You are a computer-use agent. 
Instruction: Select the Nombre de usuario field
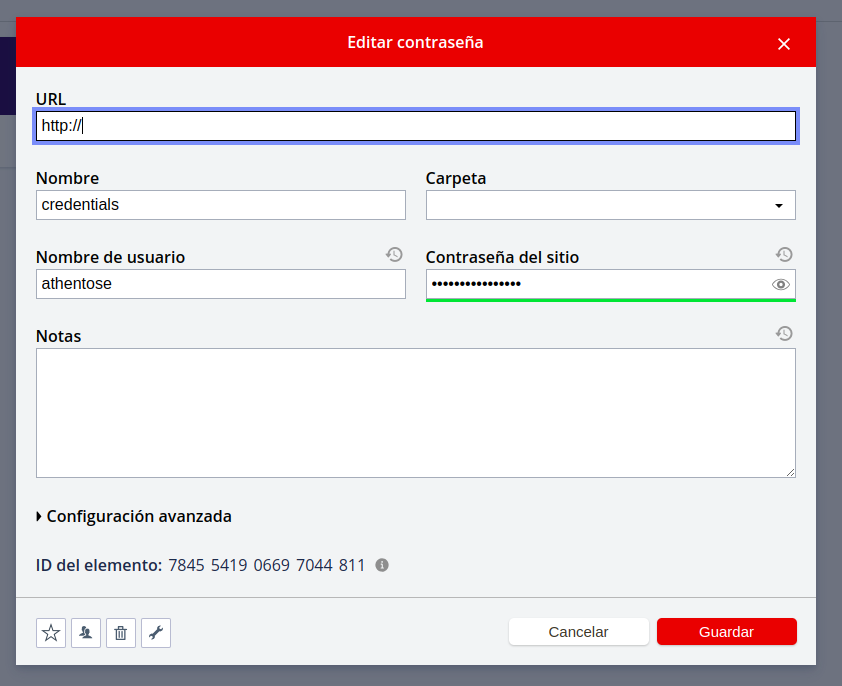[x=220, y=284]
